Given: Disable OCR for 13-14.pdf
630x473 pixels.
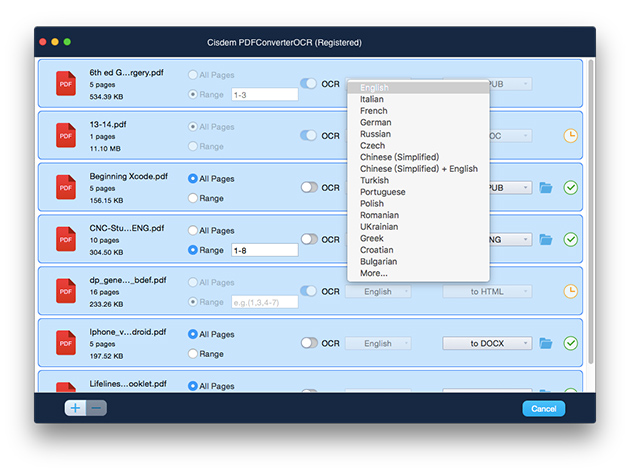Looking at the screenshot, I should (x=309, y=135).
